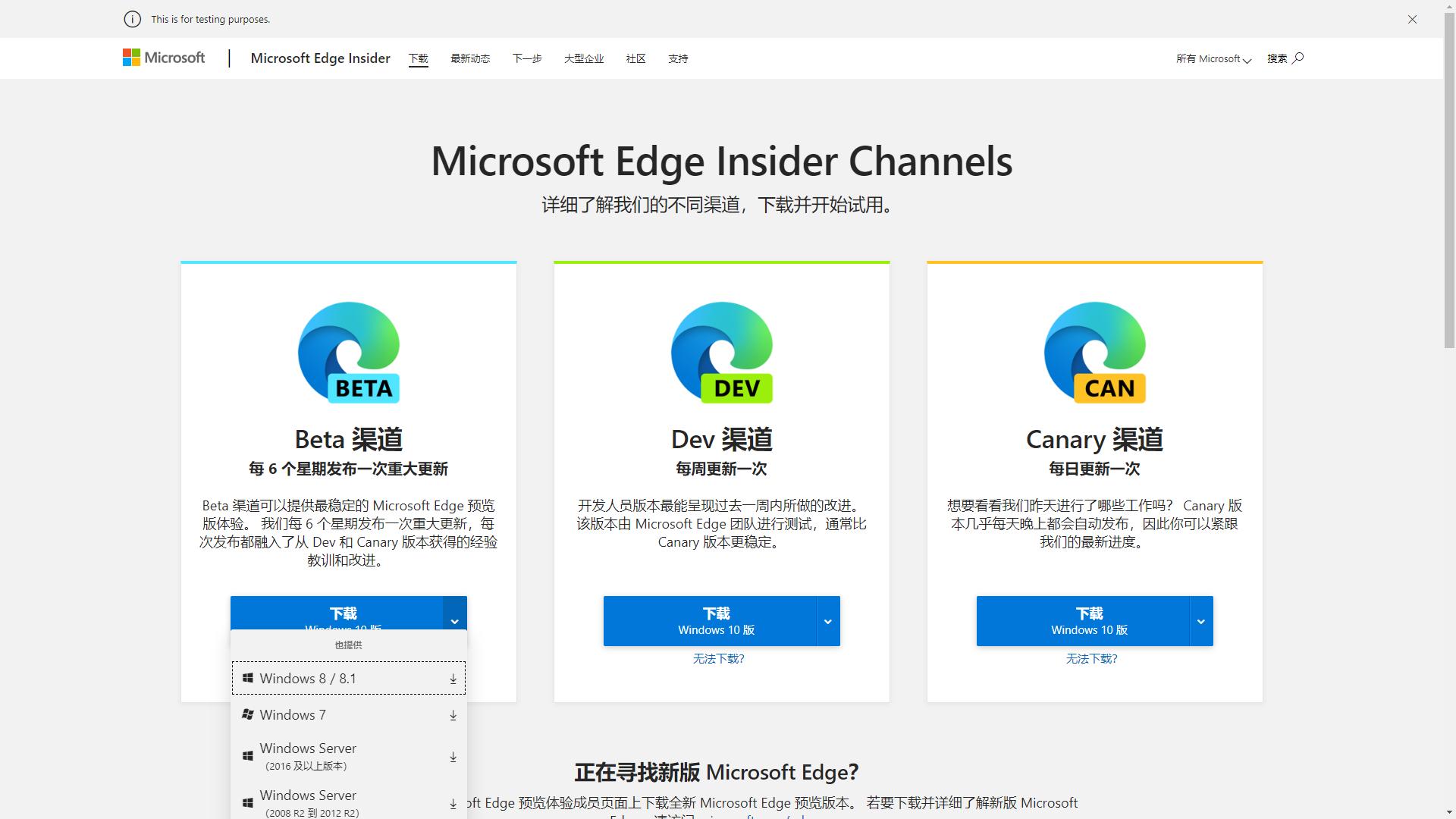Click the info icon in testing banner

coord(132,19)
